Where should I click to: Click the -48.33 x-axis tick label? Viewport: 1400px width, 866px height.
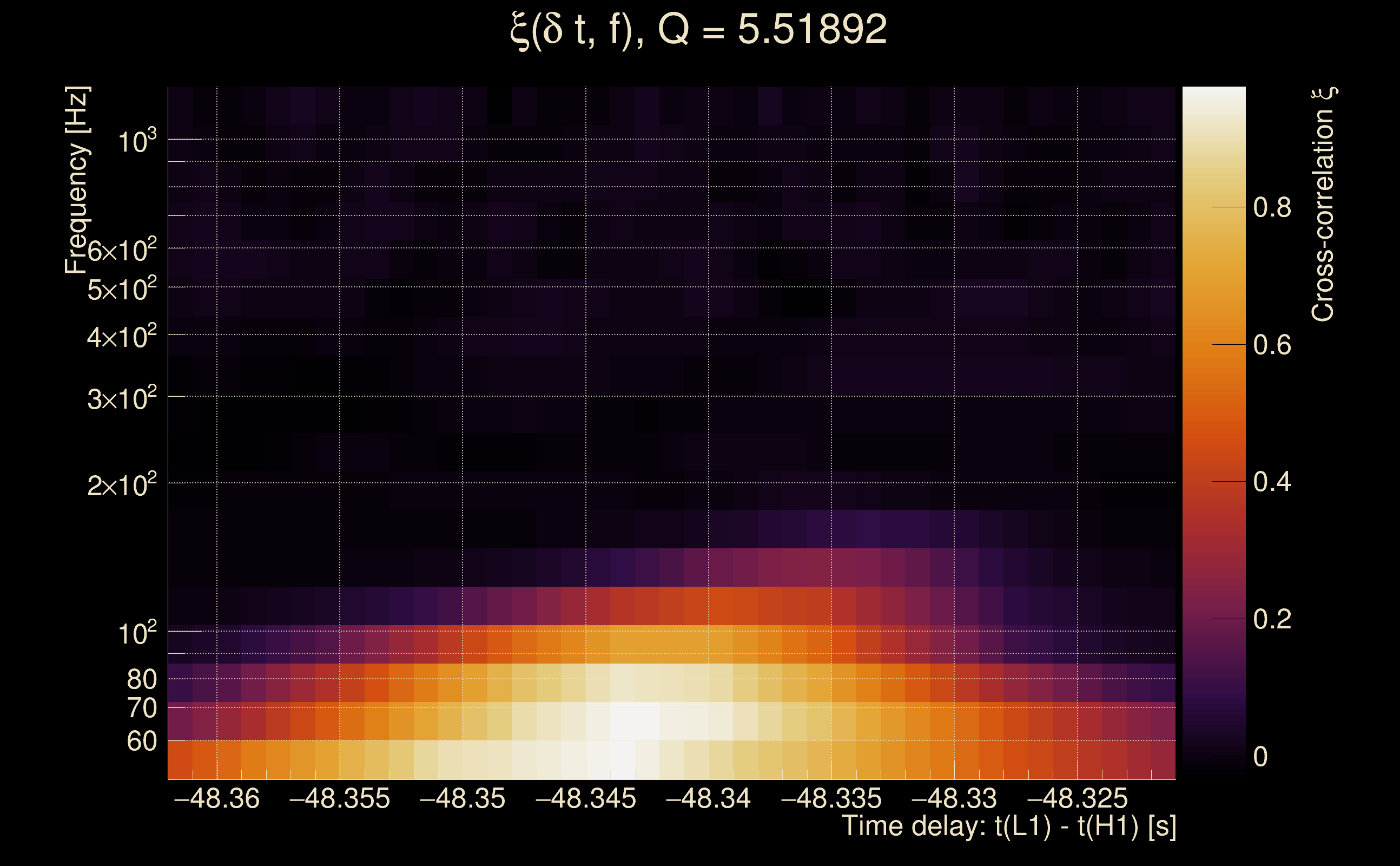954,798
